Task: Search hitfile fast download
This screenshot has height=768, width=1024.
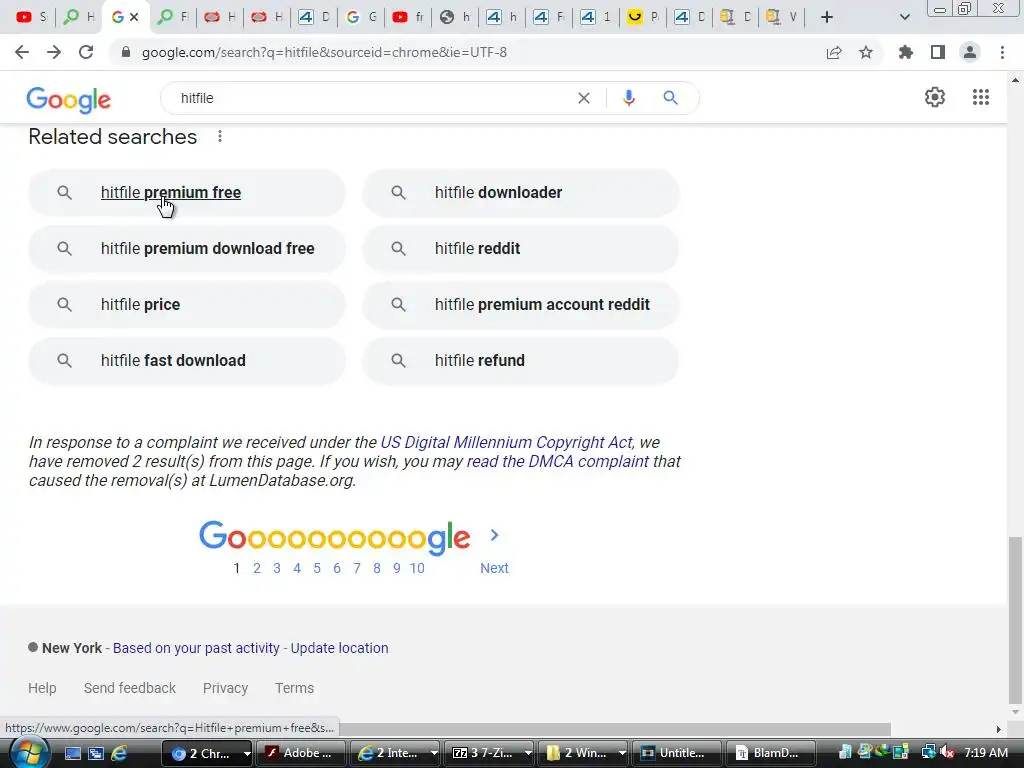Action: [186, 360]
